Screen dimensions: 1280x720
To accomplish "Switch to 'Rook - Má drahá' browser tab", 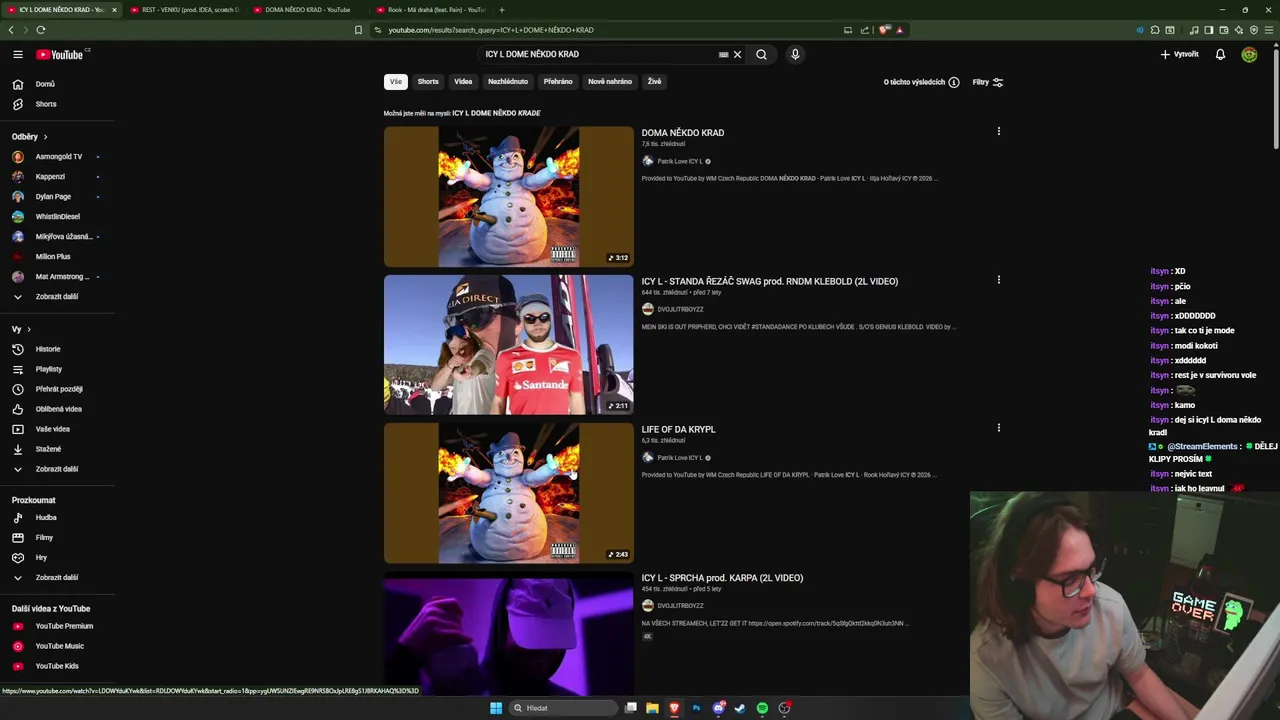I will click(430, 10).
